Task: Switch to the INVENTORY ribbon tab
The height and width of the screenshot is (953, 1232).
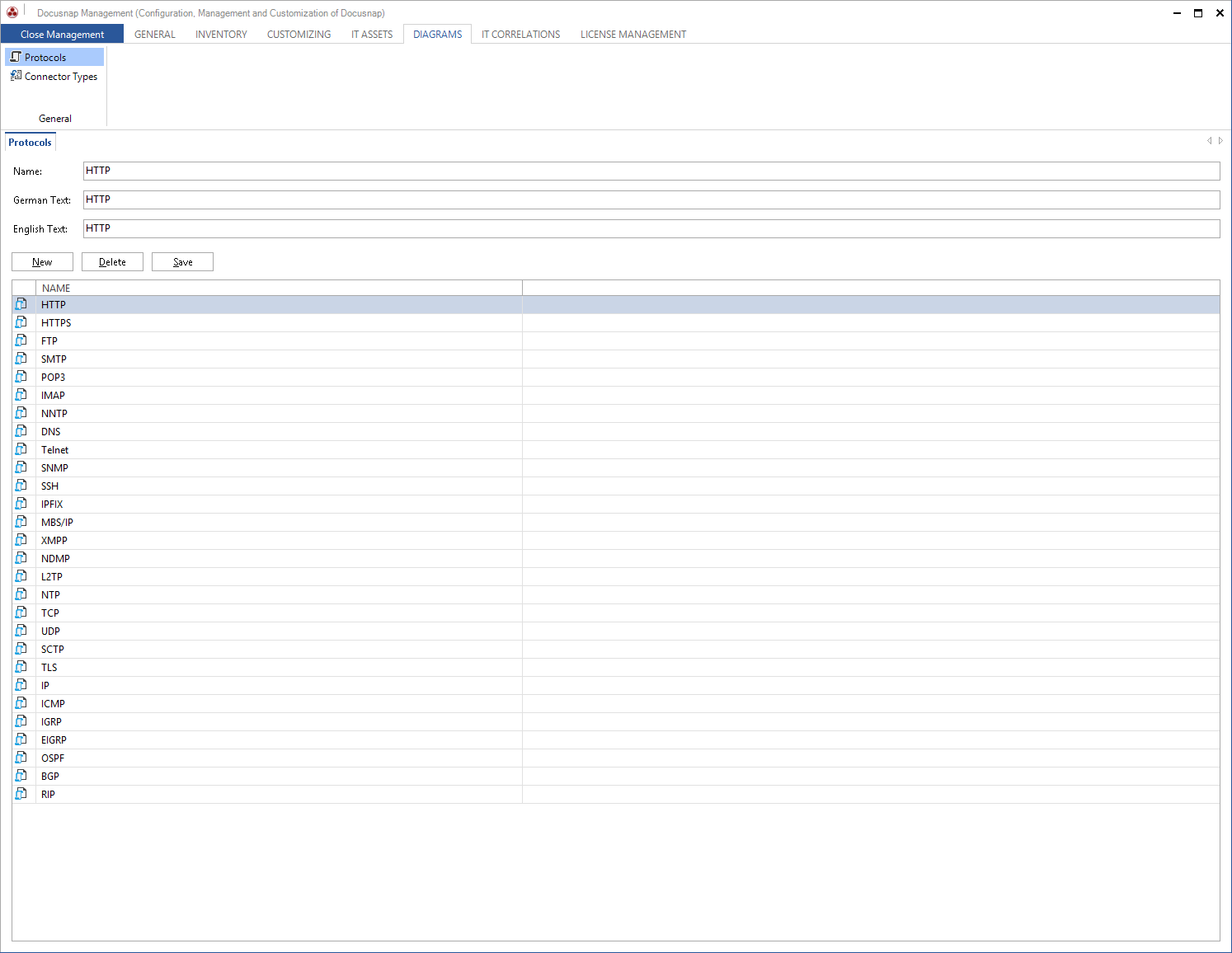Action: click(x=221, y=35)
